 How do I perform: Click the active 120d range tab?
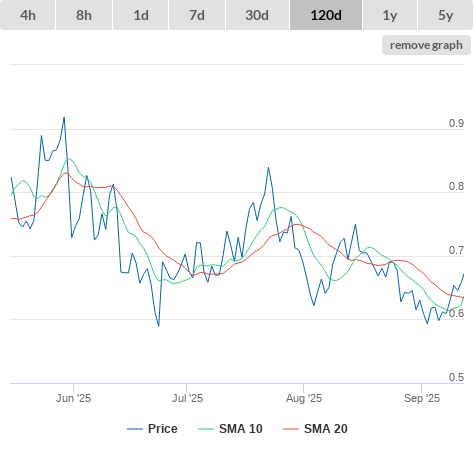326,15
